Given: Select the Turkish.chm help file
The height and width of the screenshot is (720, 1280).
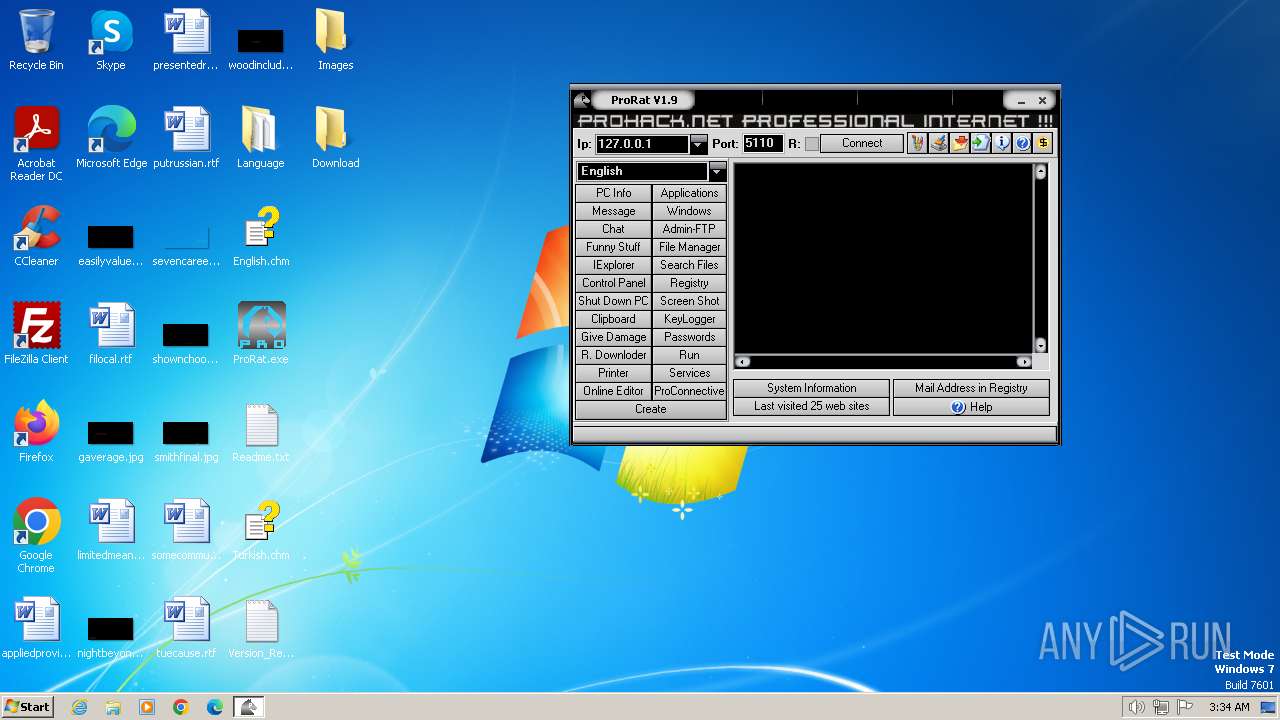Looking at the screenshot, I should coord(261,530).
